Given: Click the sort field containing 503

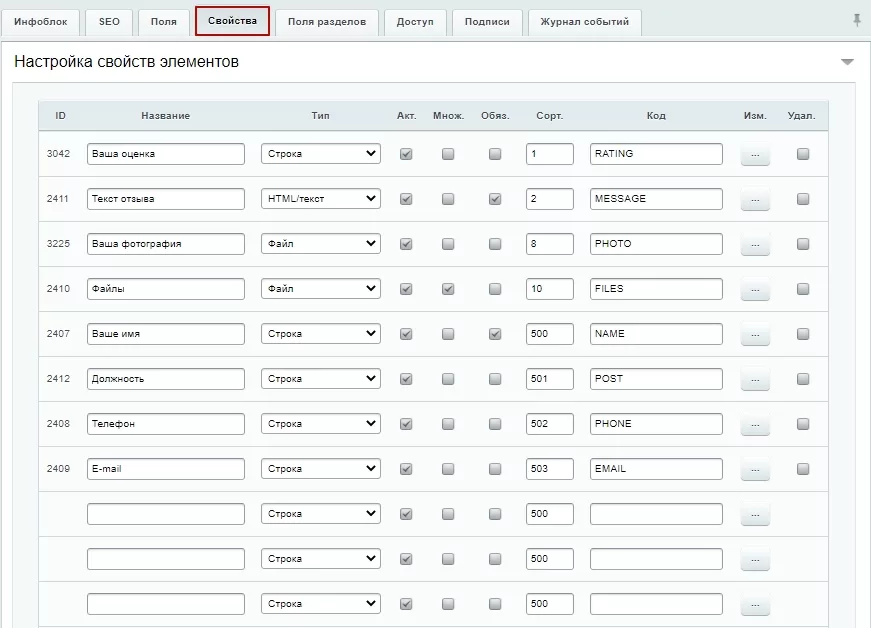Looking at the screenshot, I should point(549,469).
